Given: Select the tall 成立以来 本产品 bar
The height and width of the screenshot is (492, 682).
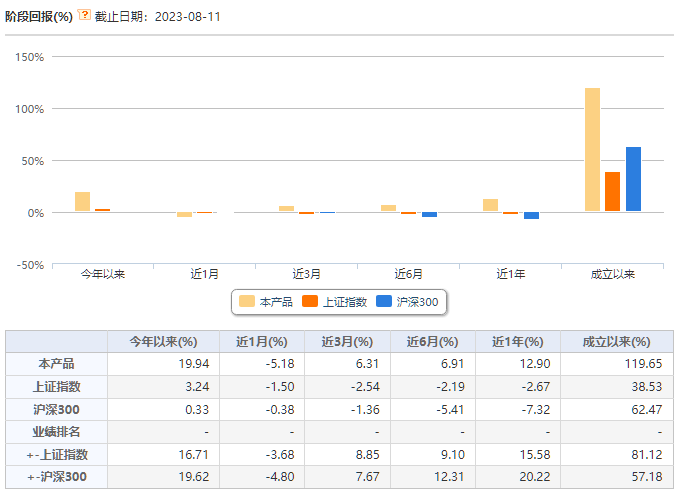Looking at the screenshot, I should [592, 150].
